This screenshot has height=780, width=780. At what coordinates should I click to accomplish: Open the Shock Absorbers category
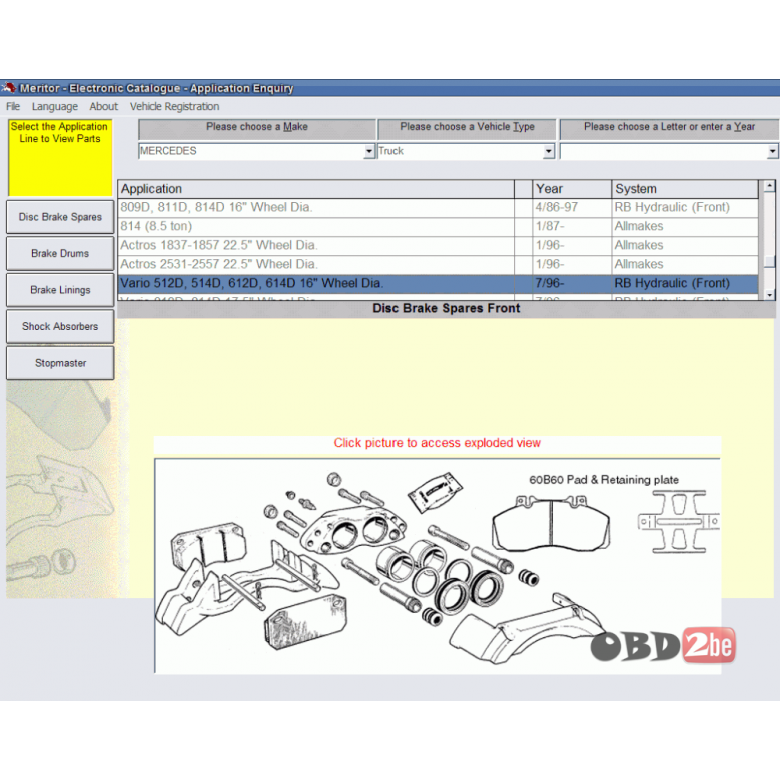click(60, 326)
